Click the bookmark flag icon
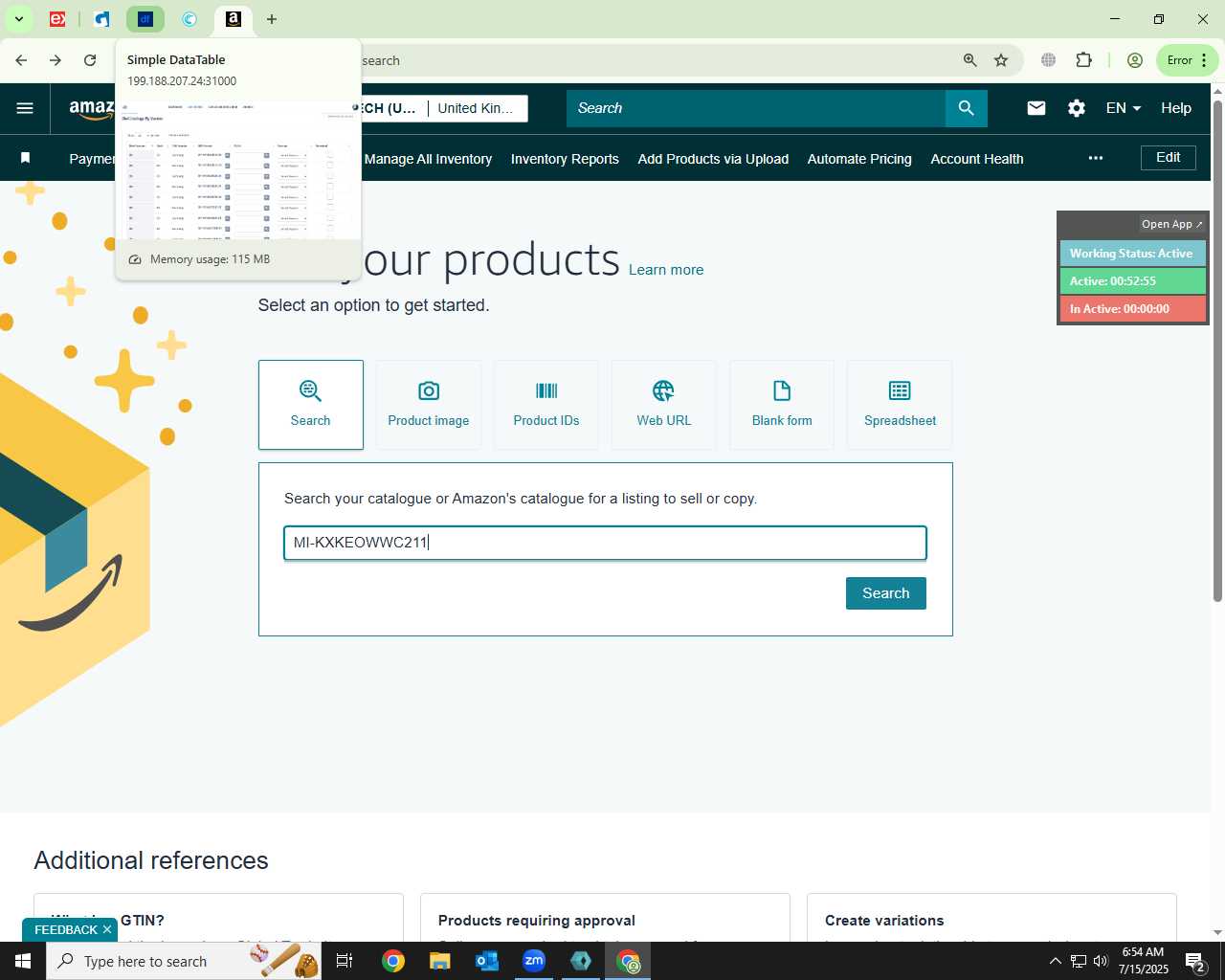The image size is (1225, 980). click(26, 158)
